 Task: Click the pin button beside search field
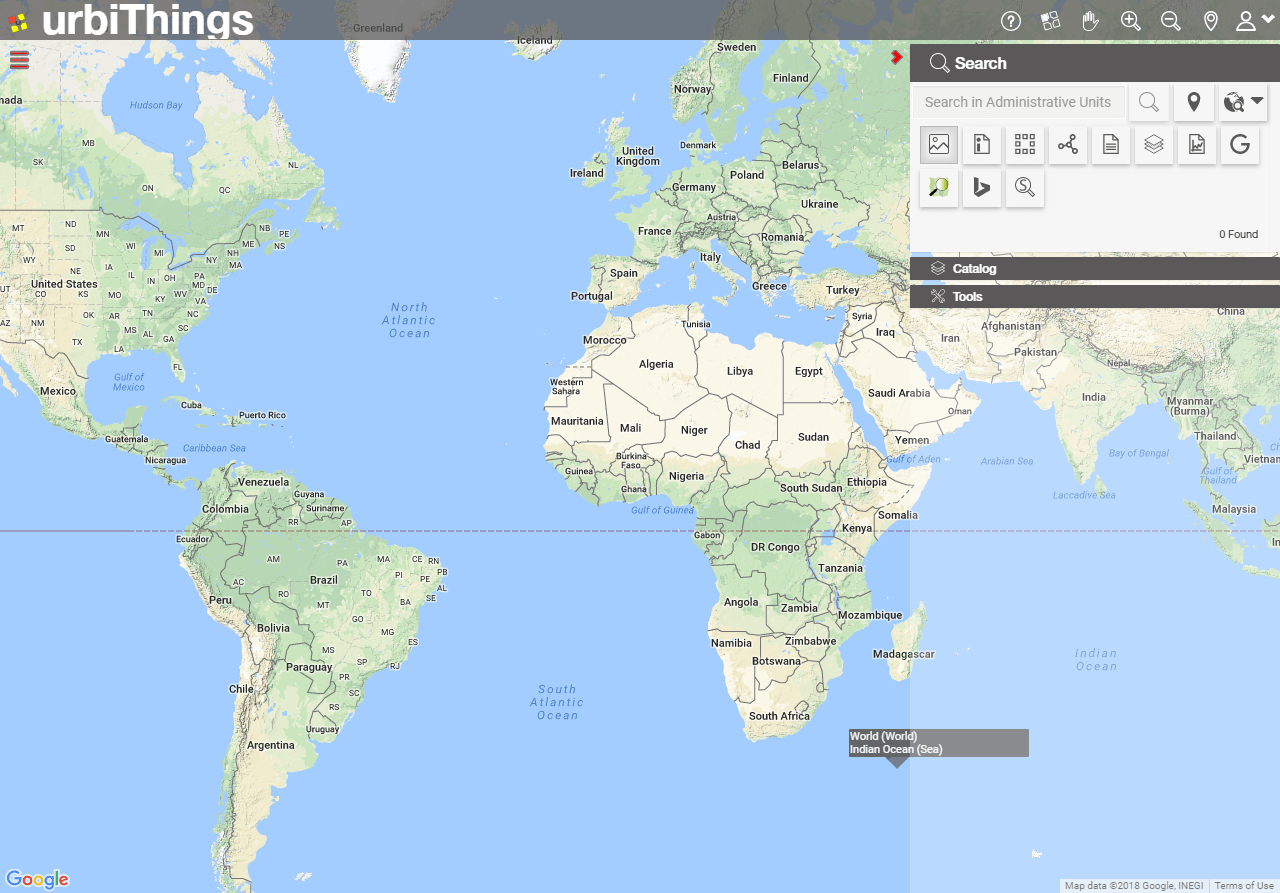(x=1193, y=102)
